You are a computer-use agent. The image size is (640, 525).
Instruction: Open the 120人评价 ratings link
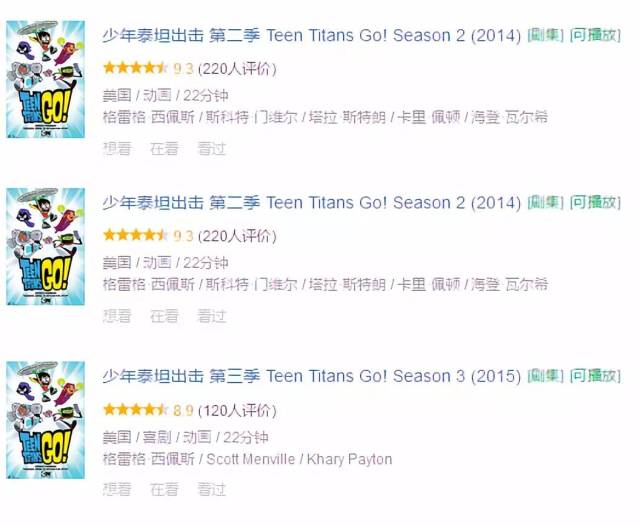[237, 410]
